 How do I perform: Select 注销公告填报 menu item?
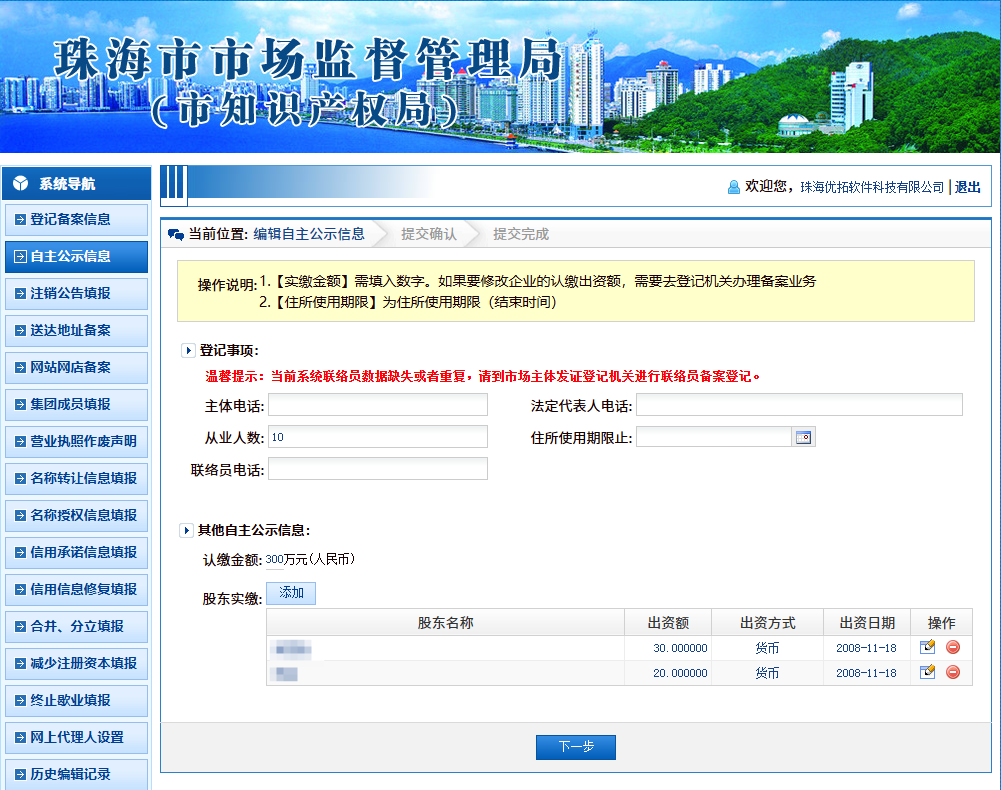click(76, 293)
